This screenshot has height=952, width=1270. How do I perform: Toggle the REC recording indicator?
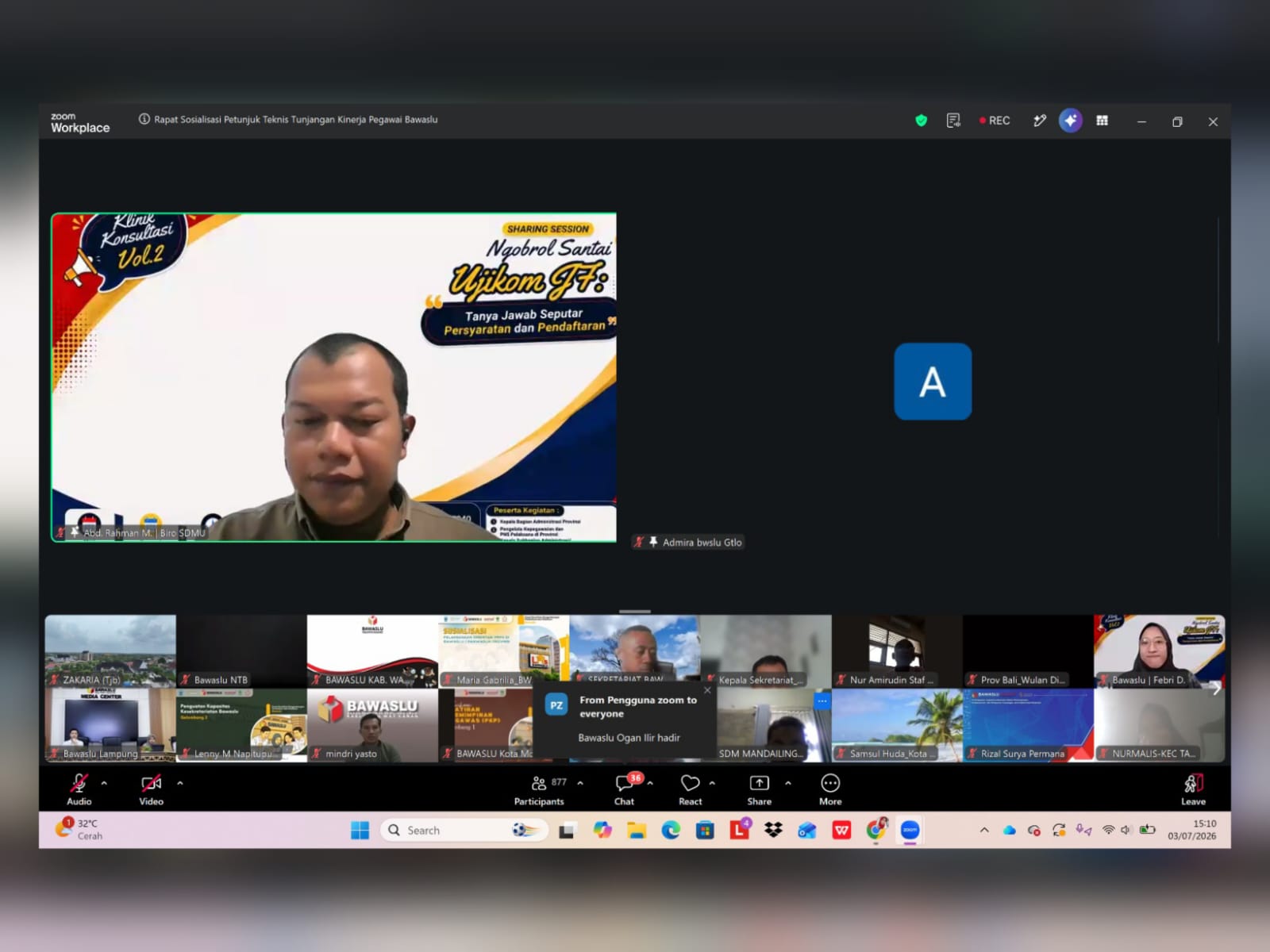tap(995, 121)
